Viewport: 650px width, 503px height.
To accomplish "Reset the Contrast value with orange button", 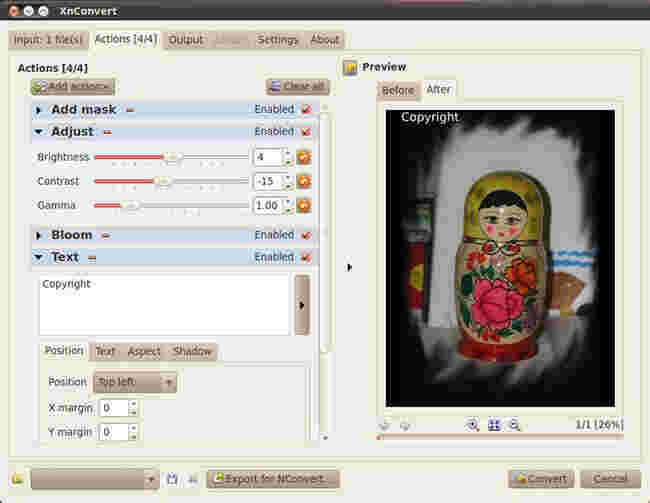I will click(x=304, y=182).
